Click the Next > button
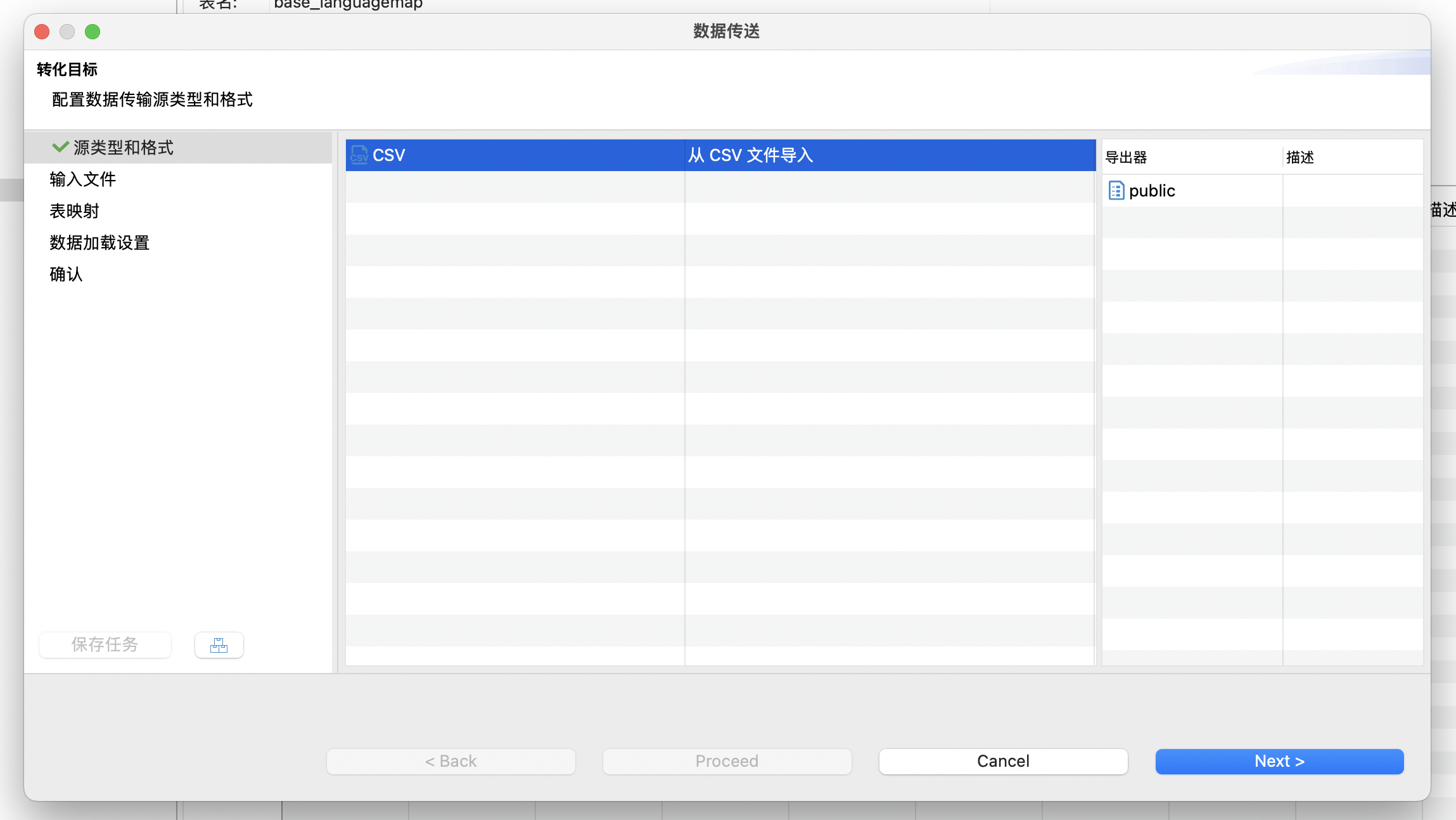 click(x=1279, y=761)
